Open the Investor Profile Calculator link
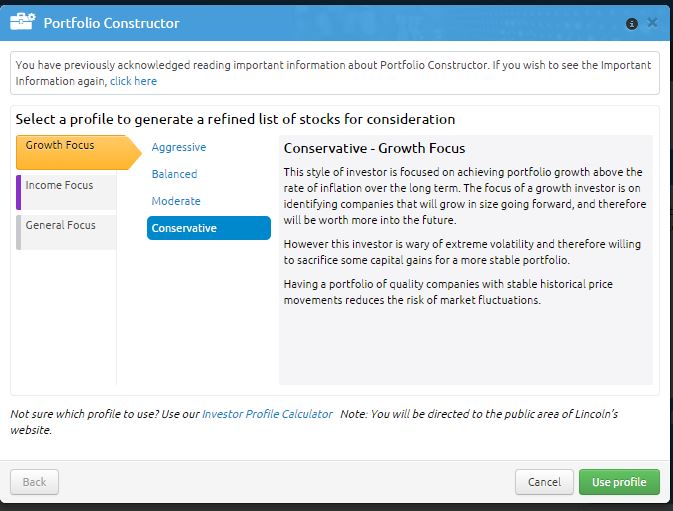673x511 pixels. pos(267,414)
